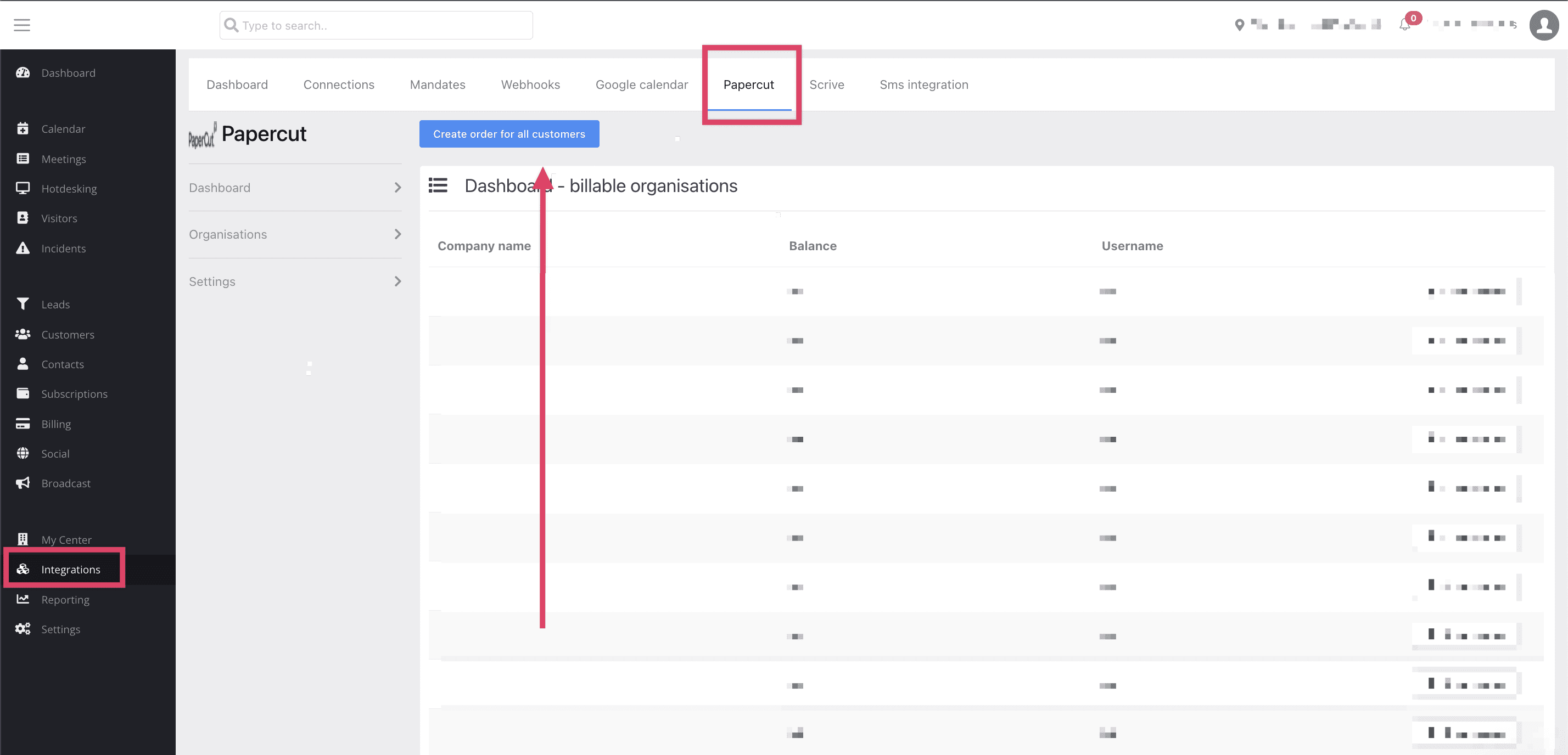Open the notifications bell
1568x755 pixels.
(x=1404, y=25)
